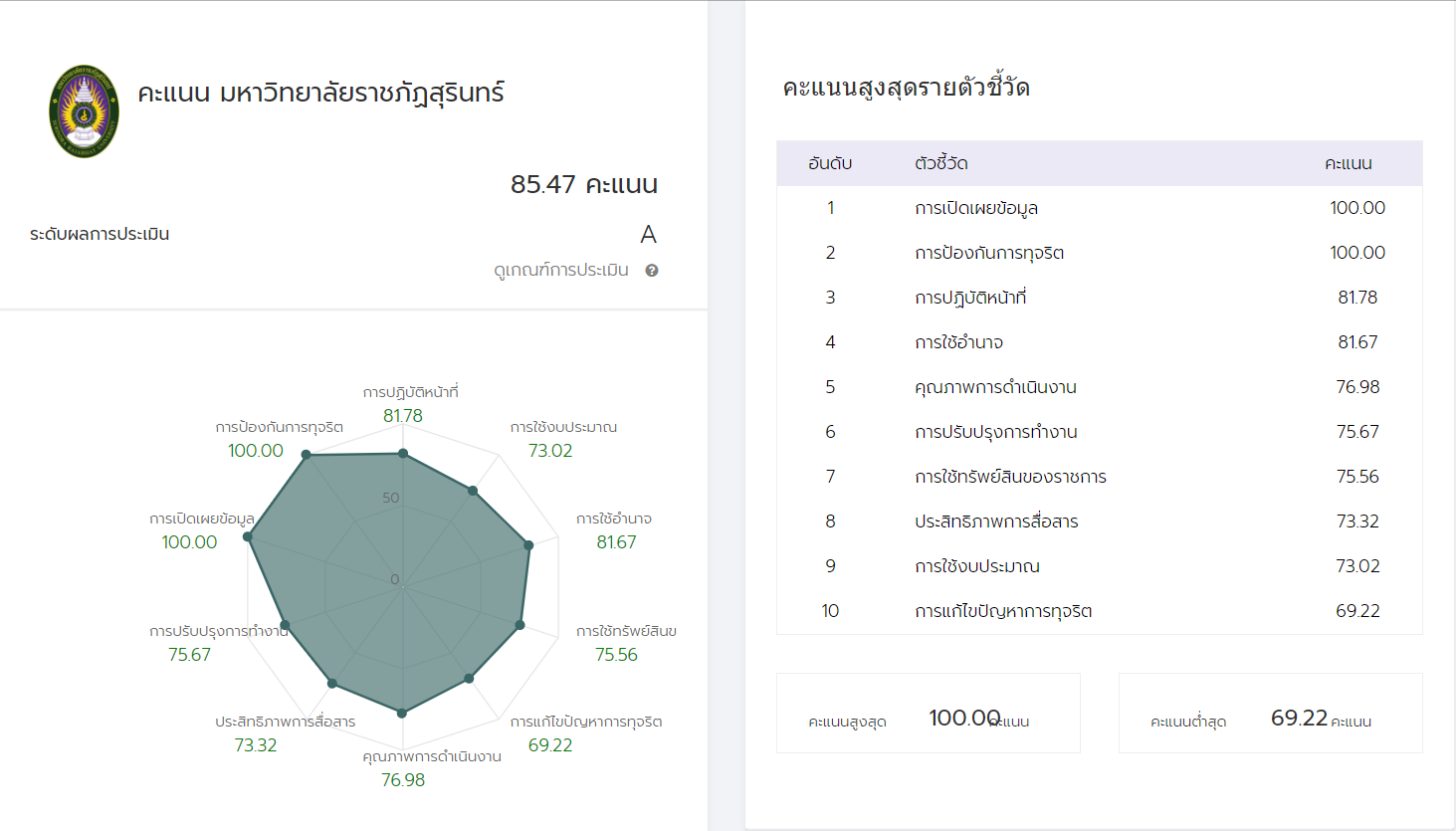Select the การใช้งบประมาณ table row

pos(1100,566)
